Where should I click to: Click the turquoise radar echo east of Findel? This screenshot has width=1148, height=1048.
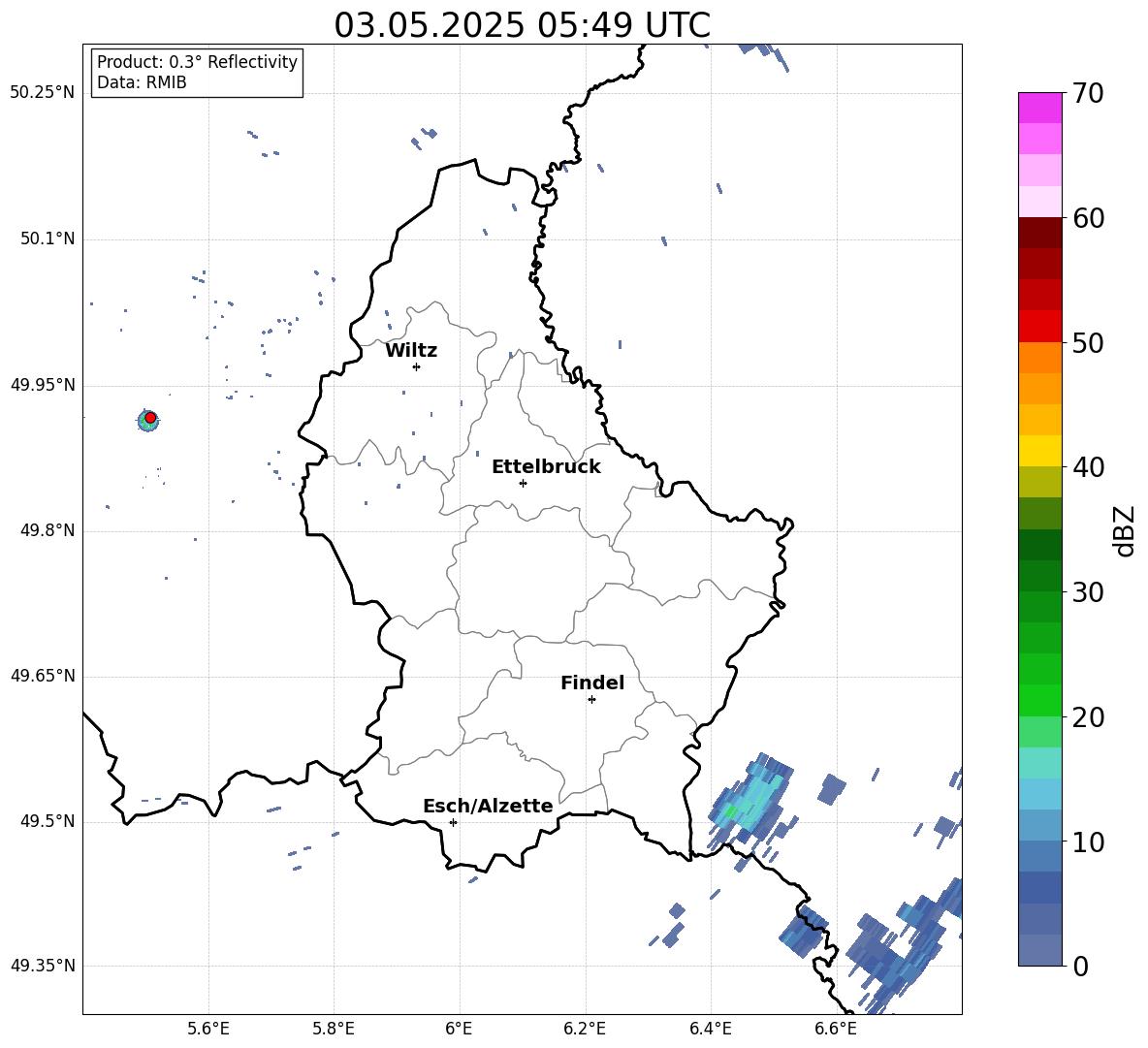tap(750, 802)
